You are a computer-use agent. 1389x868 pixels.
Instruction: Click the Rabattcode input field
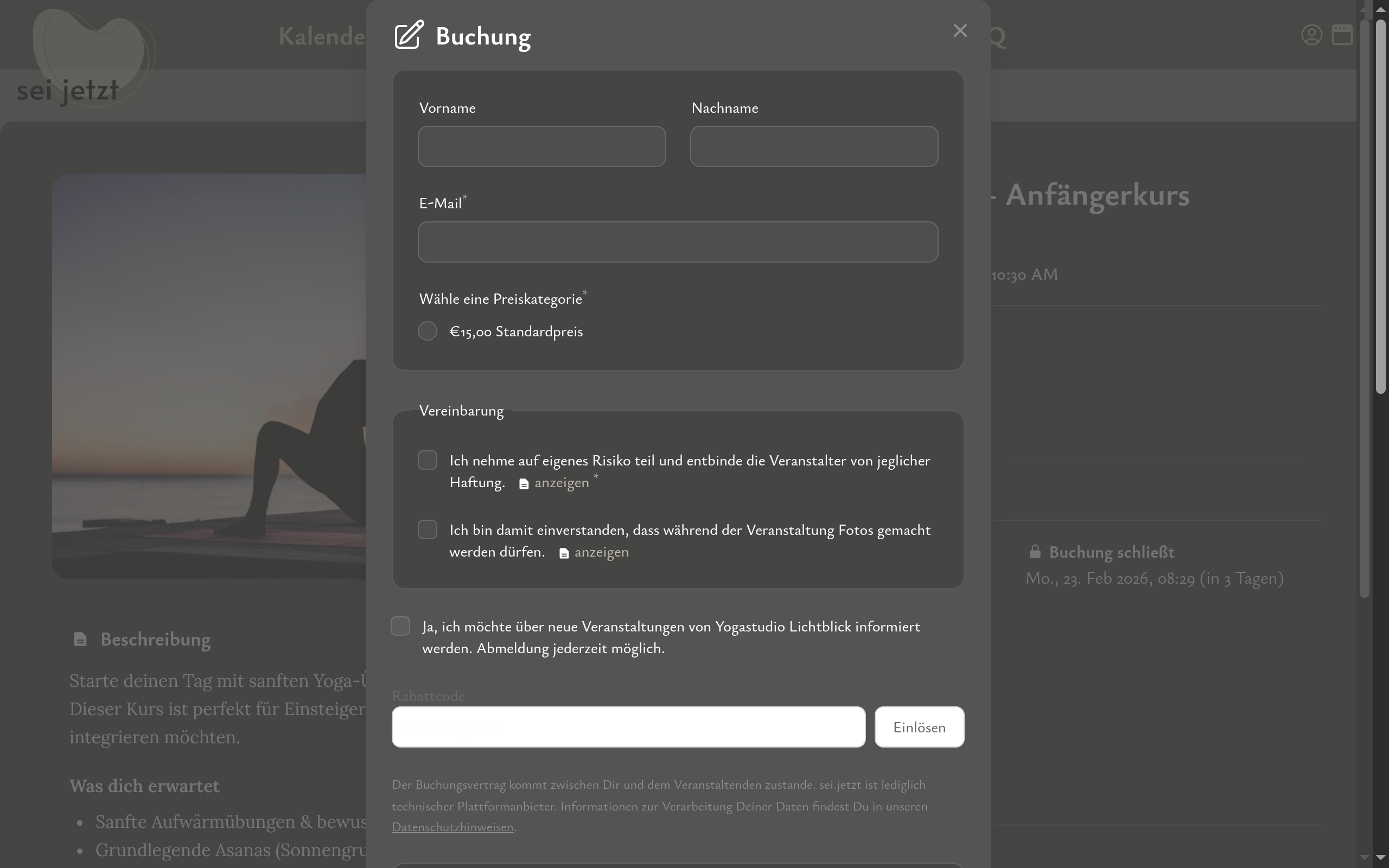pyautogui.click(x=627, y=727)
